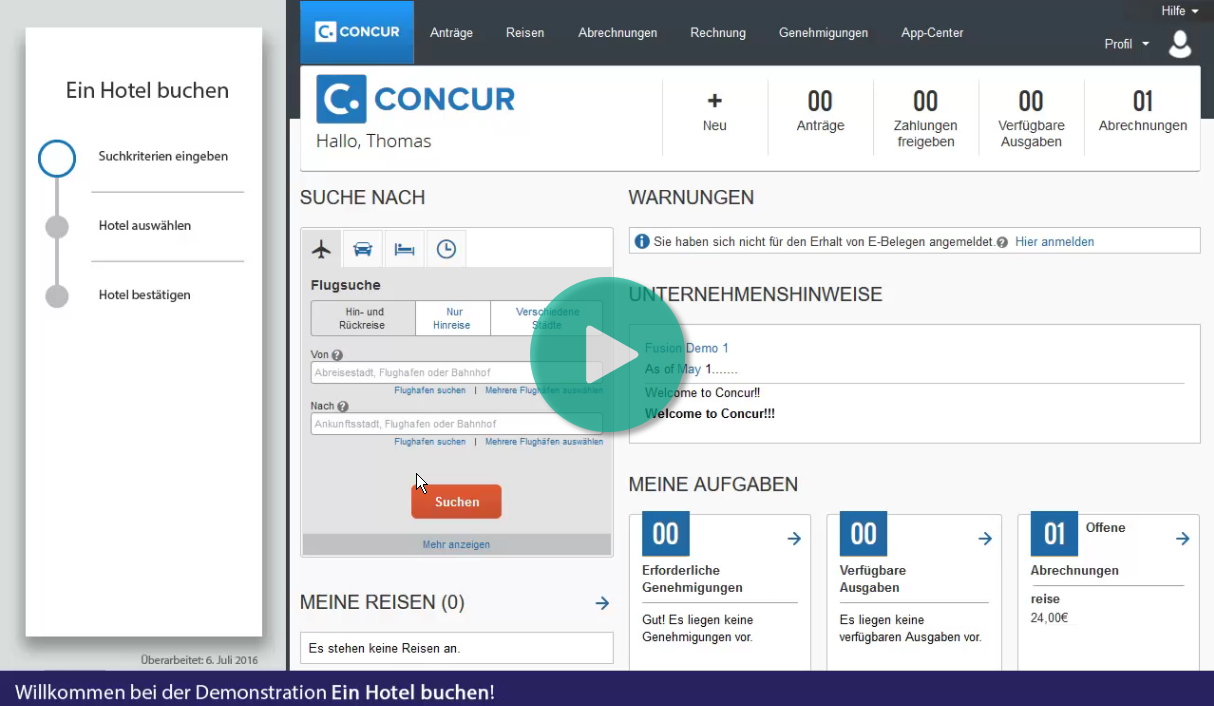Viewport: 1214px width, 706px height.
Task: Select the car rental search tab icon
Action: coord(362,249)
